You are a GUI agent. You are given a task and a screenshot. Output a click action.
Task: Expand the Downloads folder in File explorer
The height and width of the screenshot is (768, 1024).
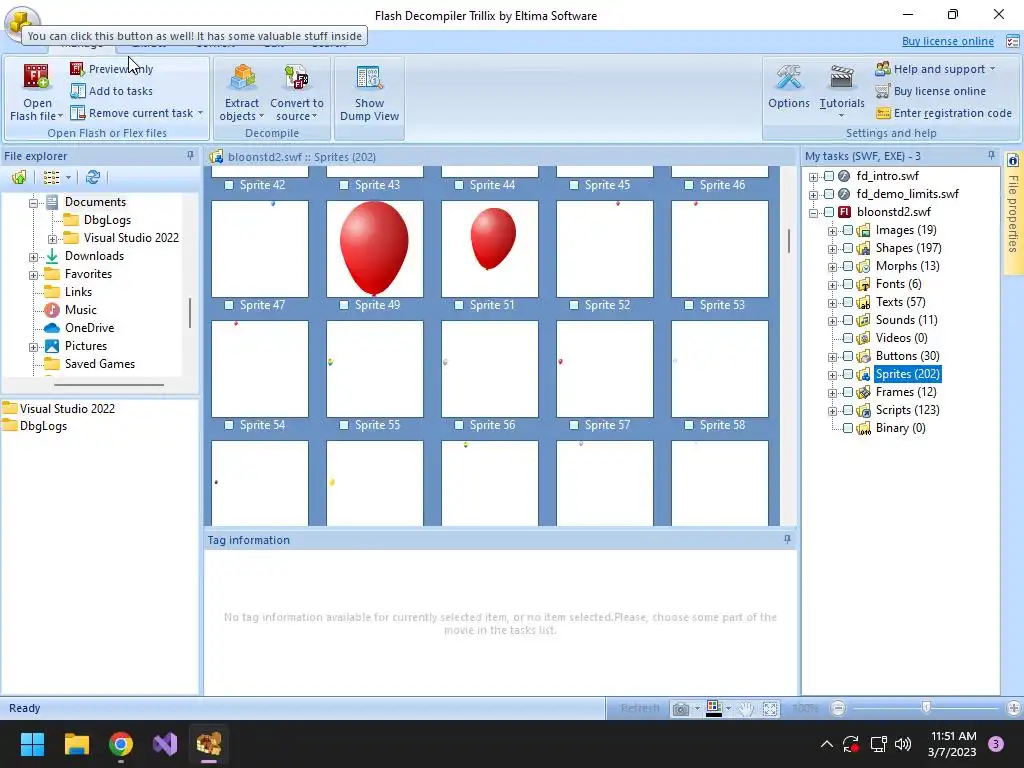point(33,257)
